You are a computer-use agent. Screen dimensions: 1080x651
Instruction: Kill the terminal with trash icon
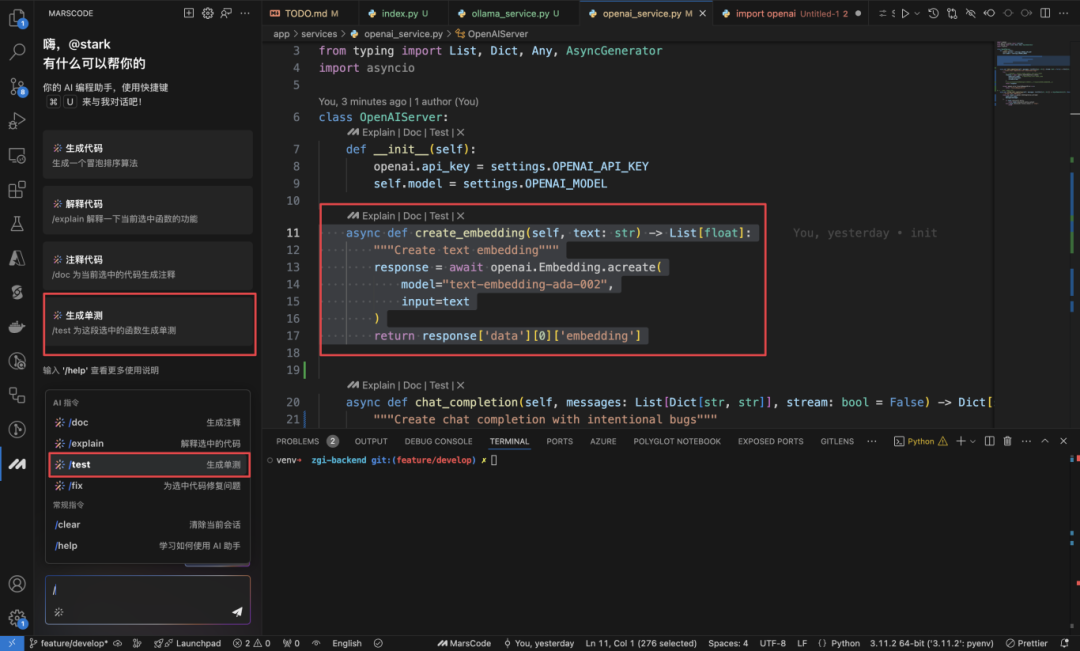(x=1007, y=441)
